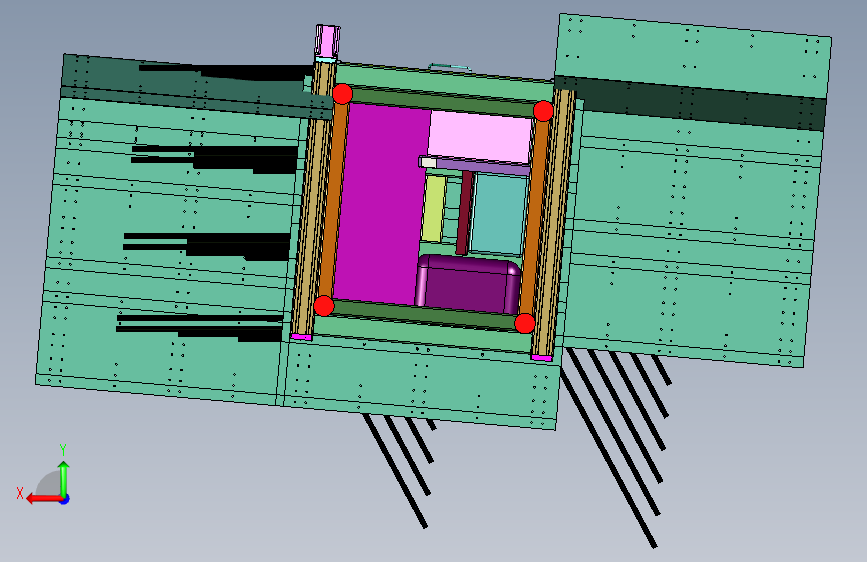Screen dimensions: 867x562
Task: Select the teal rectangular block in the model
Action: pyautogui.click(x=499, y=214)
